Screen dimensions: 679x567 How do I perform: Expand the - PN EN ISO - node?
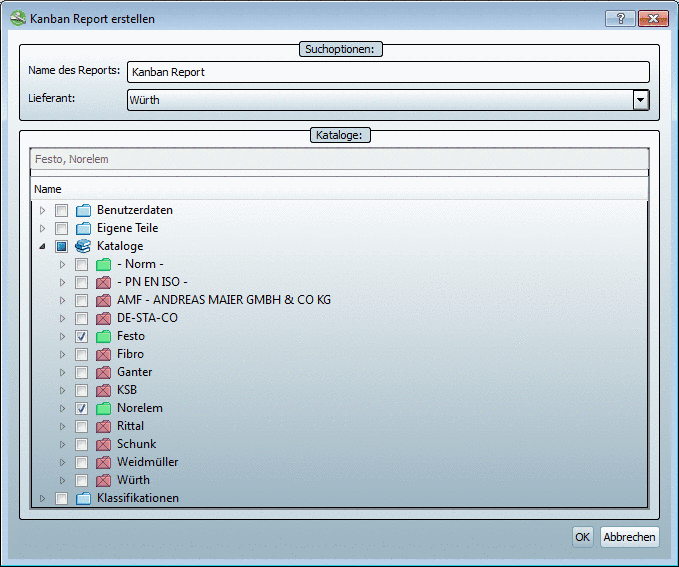(x=62, y=282)
